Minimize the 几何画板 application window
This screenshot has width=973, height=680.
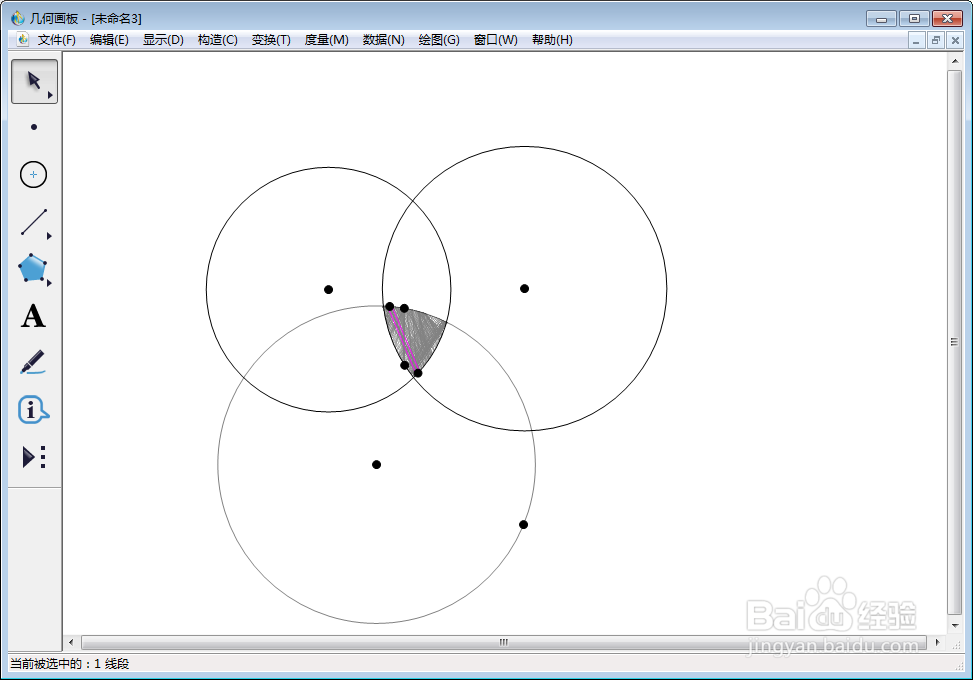click(881, 19)
